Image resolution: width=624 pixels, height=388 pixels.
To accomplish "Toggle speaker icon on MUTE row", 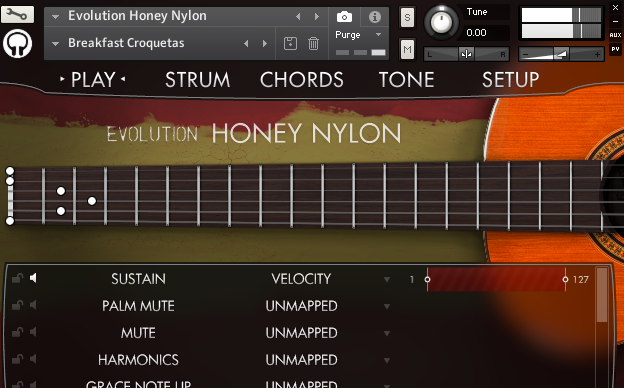I will point(33,332).
